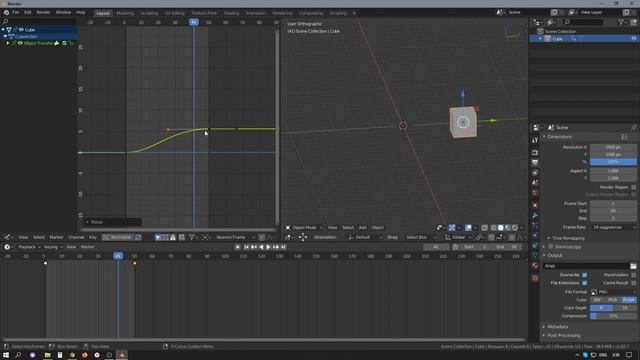Enable the Cache Result checkbox
The width and height of the screenshot is (640, 360).
(x=633, y=283)
